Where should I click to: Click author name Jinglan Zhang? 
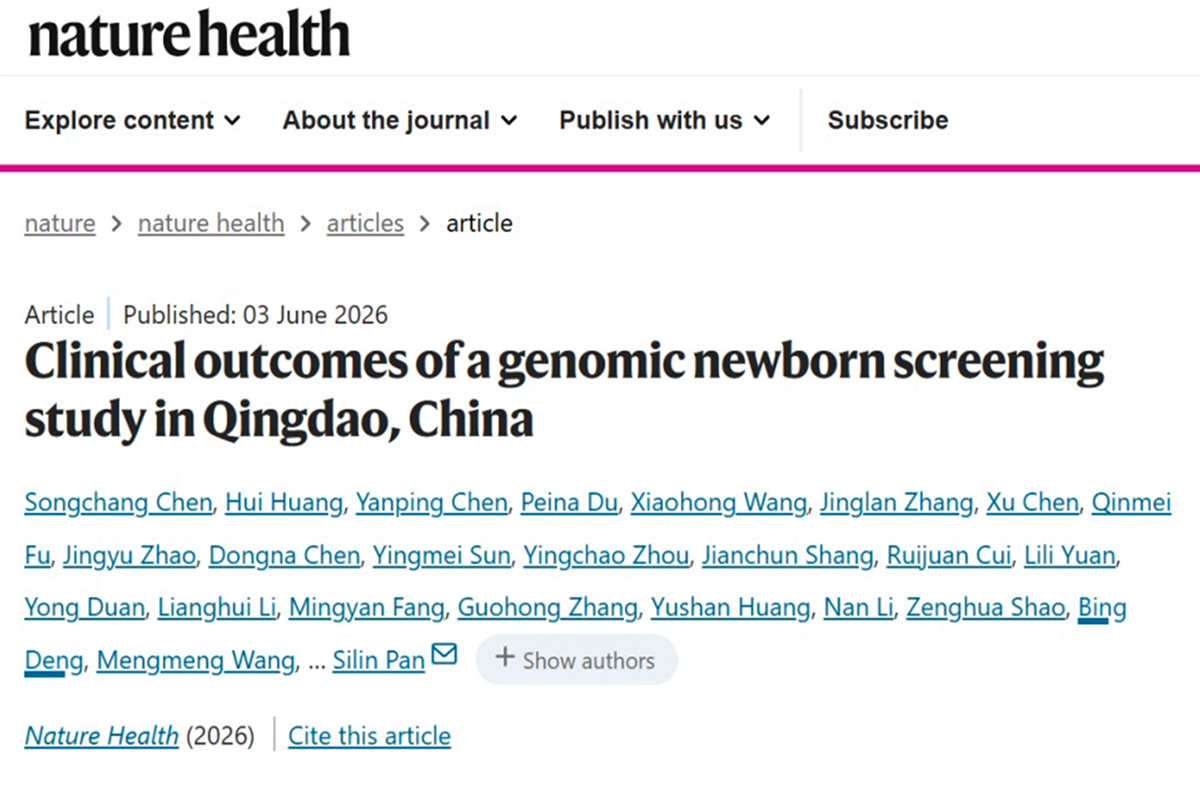(896, 503)
